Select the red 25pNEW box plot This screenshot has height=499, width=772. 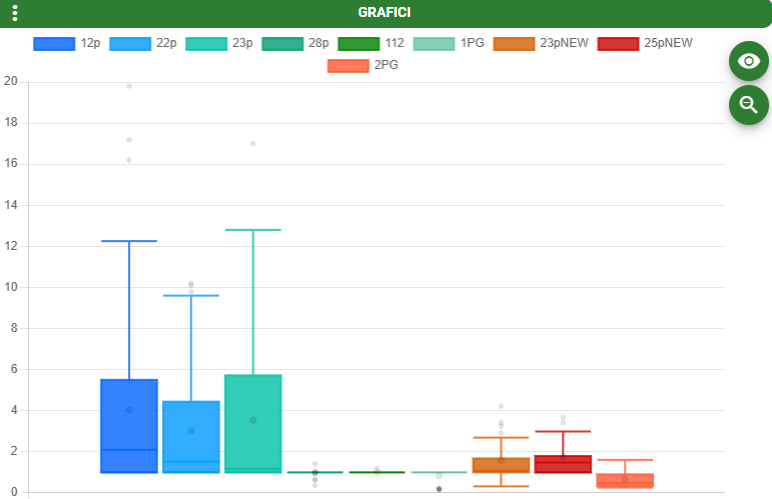pyautogui.click(x=563, y=464)
